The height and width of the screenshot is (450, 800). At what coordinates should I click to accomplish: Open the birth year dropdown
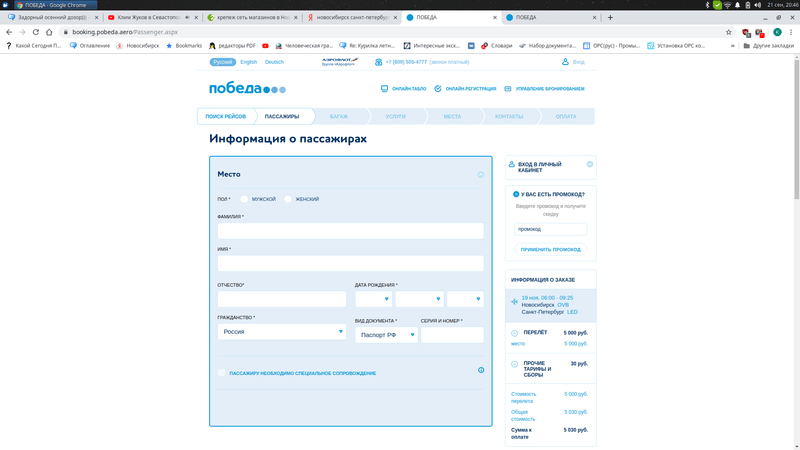[x=465, y=299]
